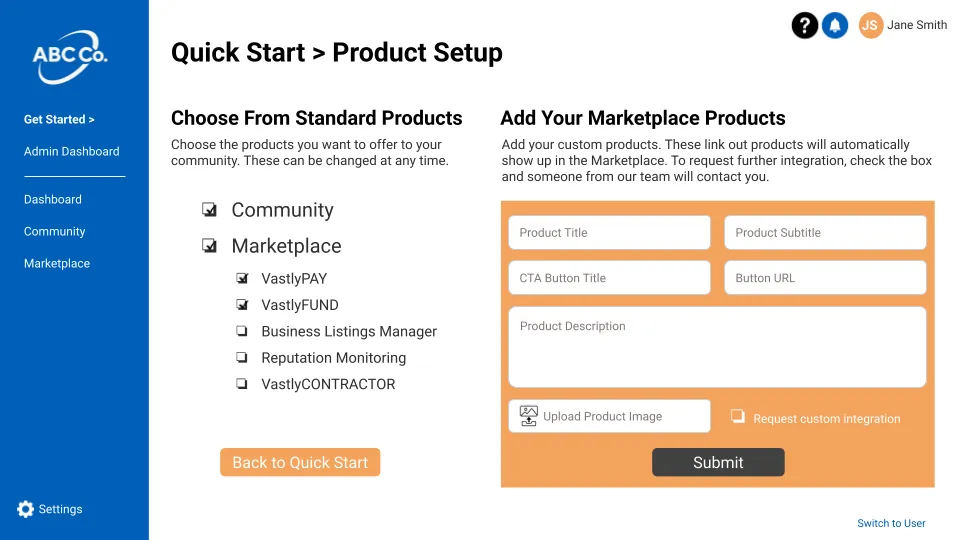Open Settings via the gear icon
960x540 pixels.
point(26,509)
